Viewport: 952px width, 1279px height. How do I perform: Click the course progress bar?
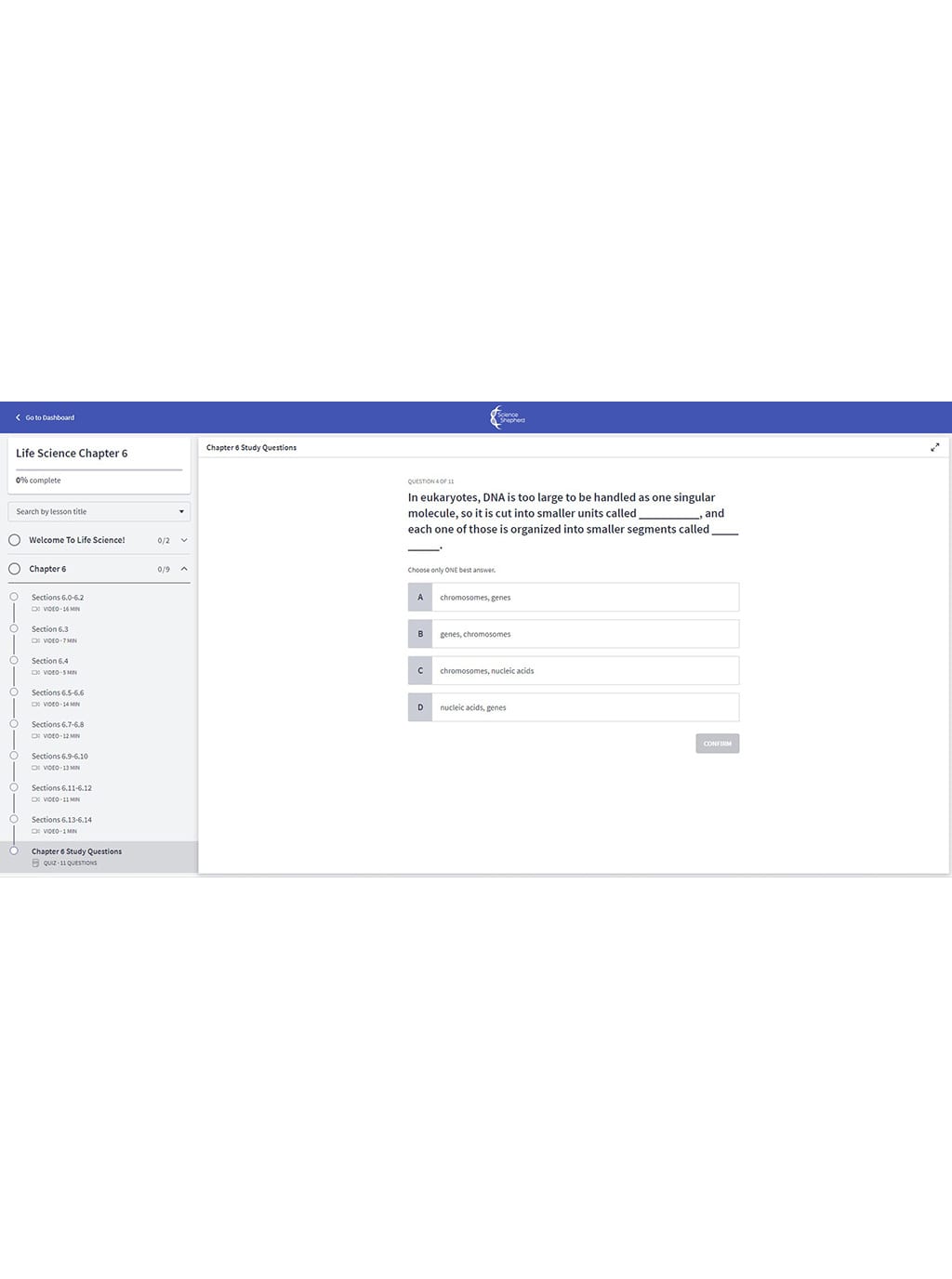[x=99, y=470]
